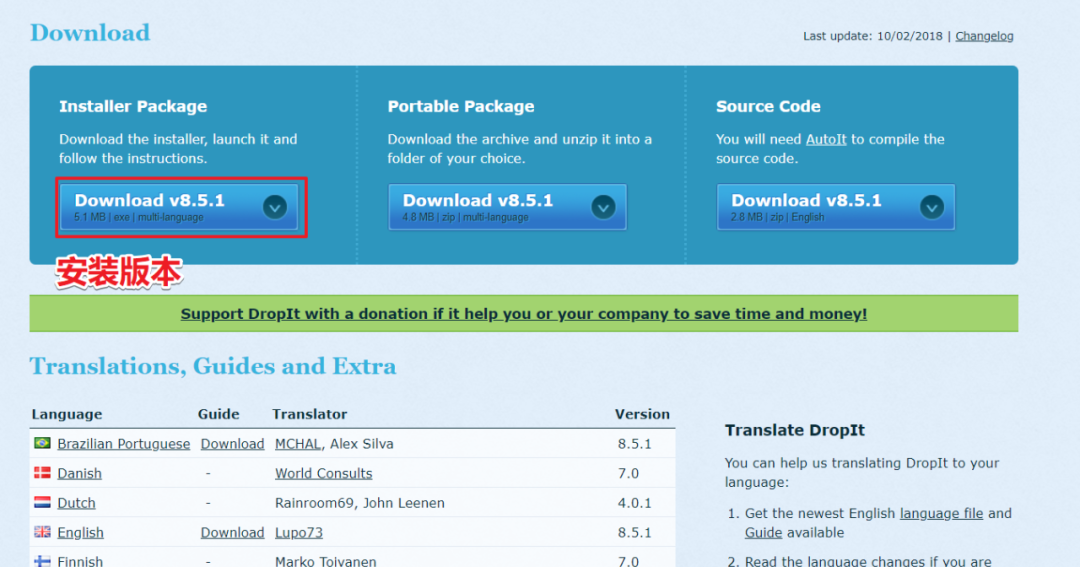This screenshot has height=567, width=1080.
Task: Open MCHAL translator link
Action: 298,444
